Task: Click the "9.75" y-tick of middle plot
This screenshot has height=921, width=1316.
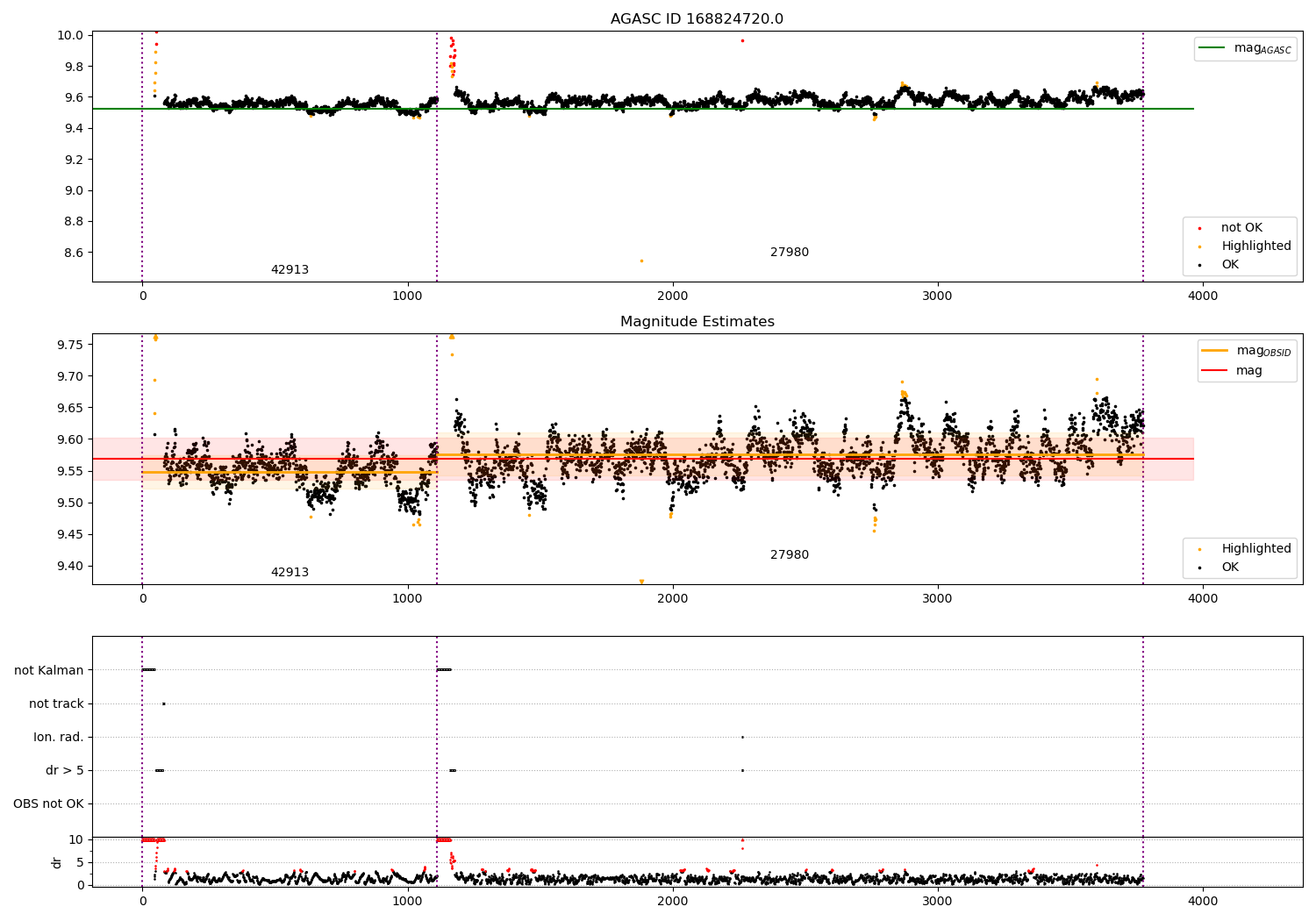Action: pos(70,345)
